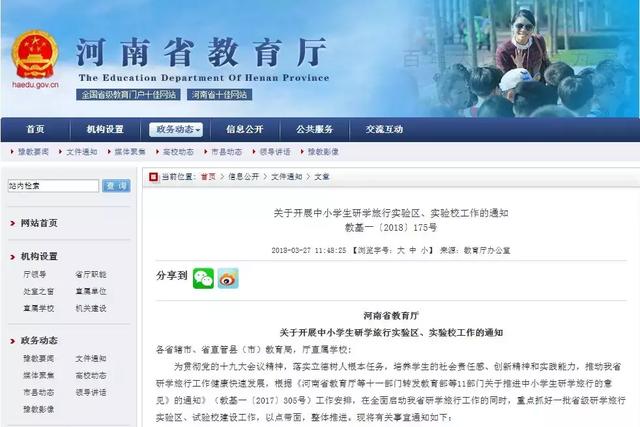This screenshot has height=427, width=640.
Task: Click the arrow beside 网站首页
Action: (12, 223)
